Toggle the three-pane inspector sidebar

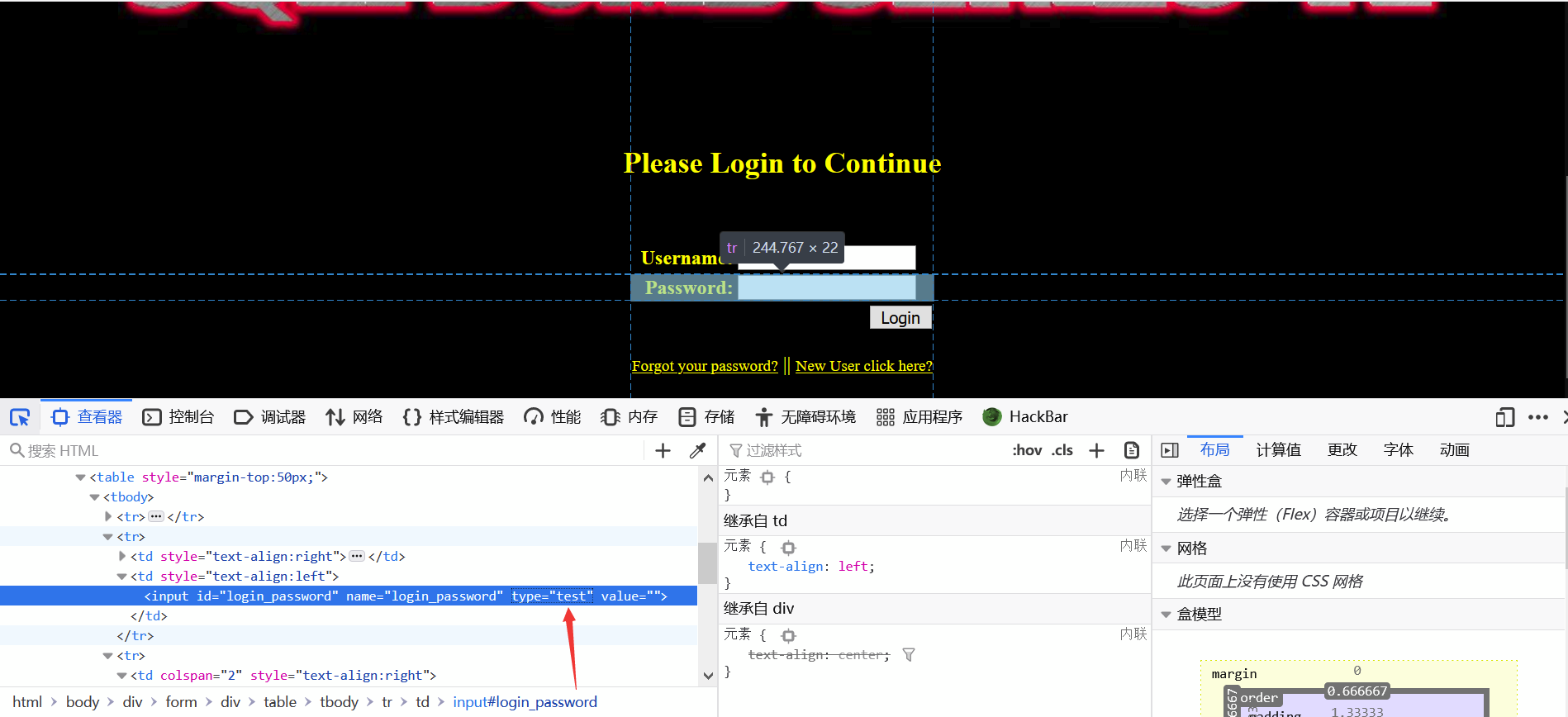click(x=1170, y=450)
